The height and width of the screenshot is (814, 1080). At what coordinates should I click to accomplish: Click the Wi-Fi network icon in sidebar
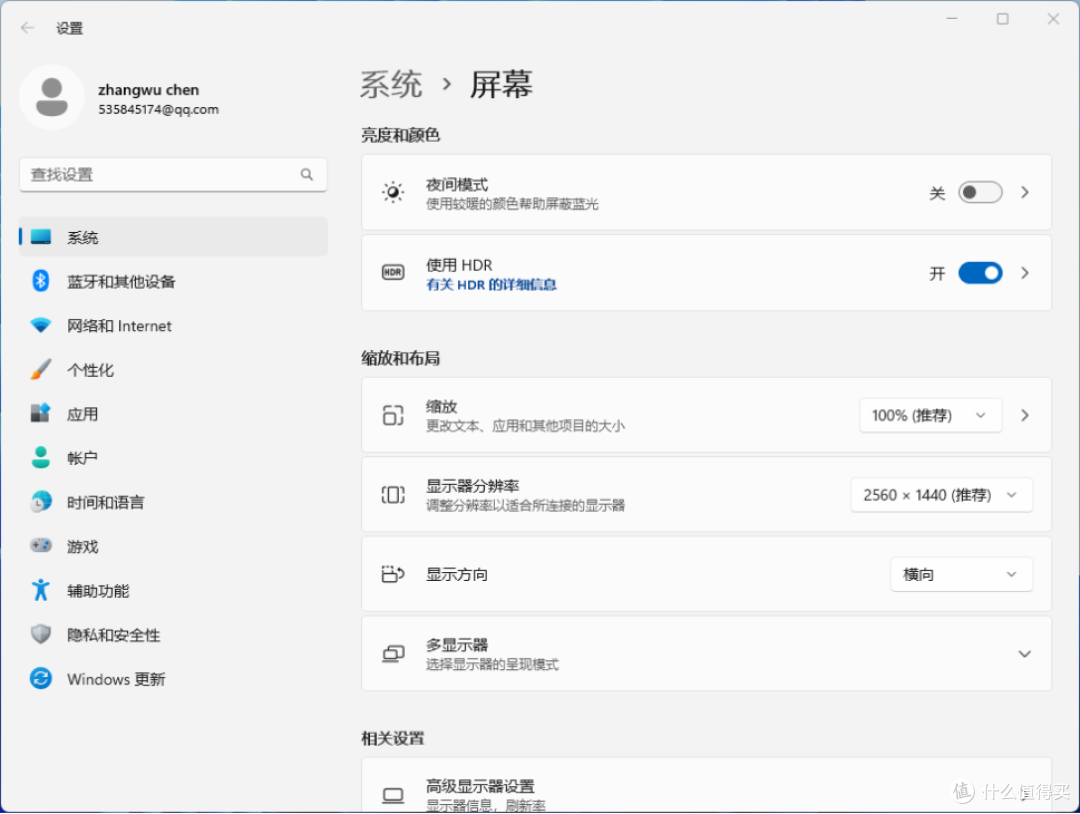41,325
